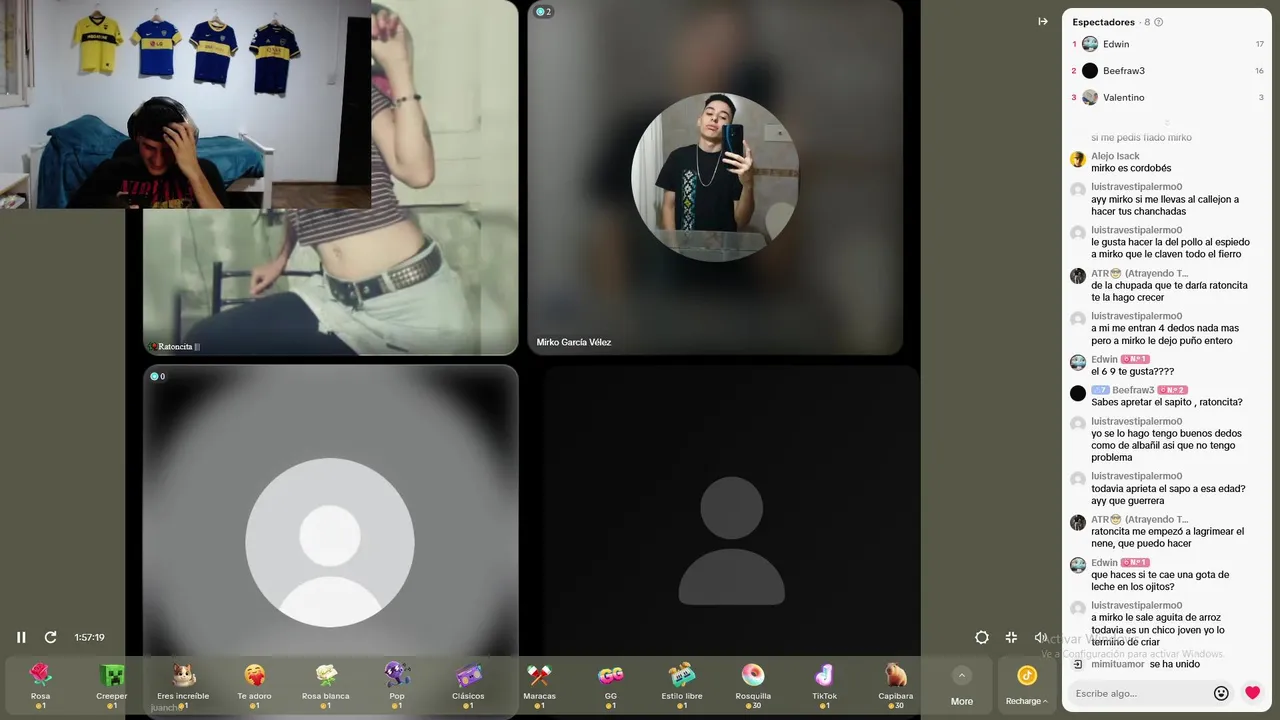Send the Capibara gift

(x=896, y=685)
